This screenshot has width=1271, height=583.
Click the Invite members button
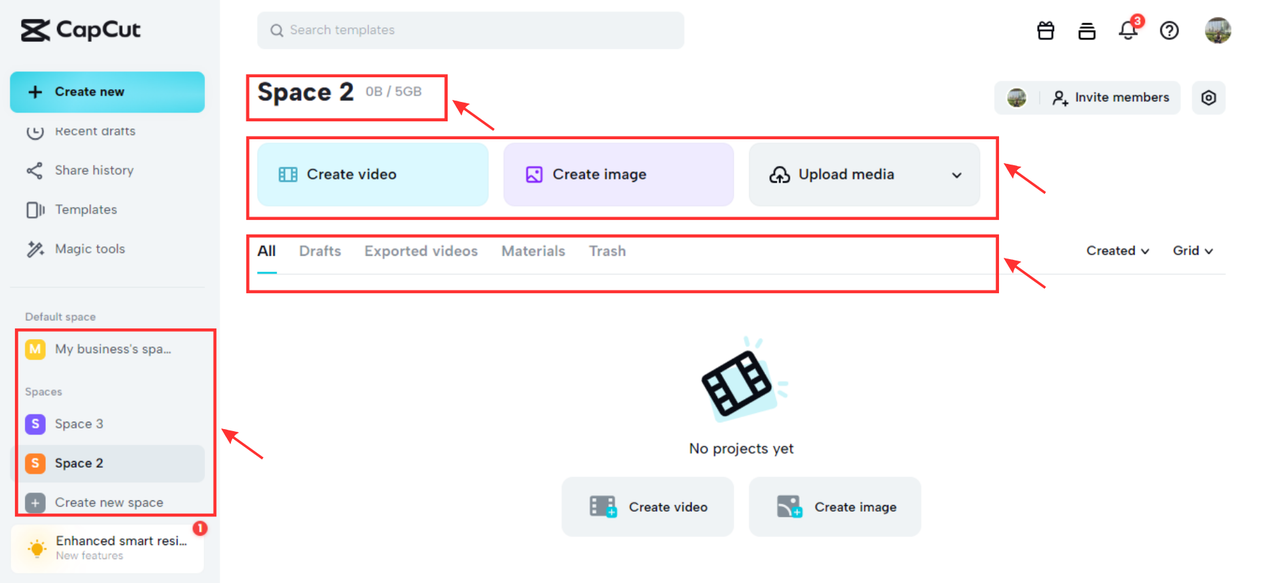click(x=1110, y=97)
